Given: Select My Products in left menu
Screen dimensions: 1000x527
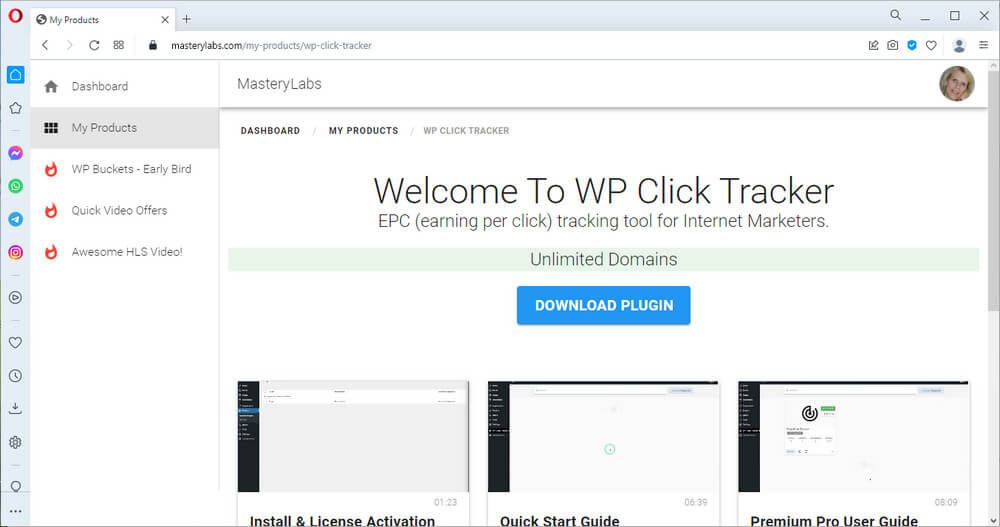Looking at the screenshot, I should (124, 128).
